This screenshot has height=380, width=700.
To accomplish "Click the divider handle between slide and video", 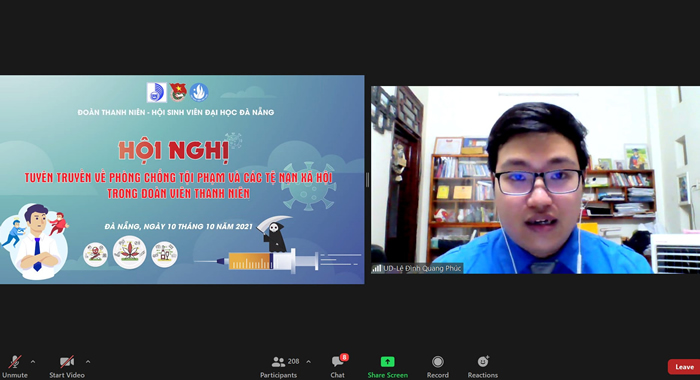I will point(367,180).
